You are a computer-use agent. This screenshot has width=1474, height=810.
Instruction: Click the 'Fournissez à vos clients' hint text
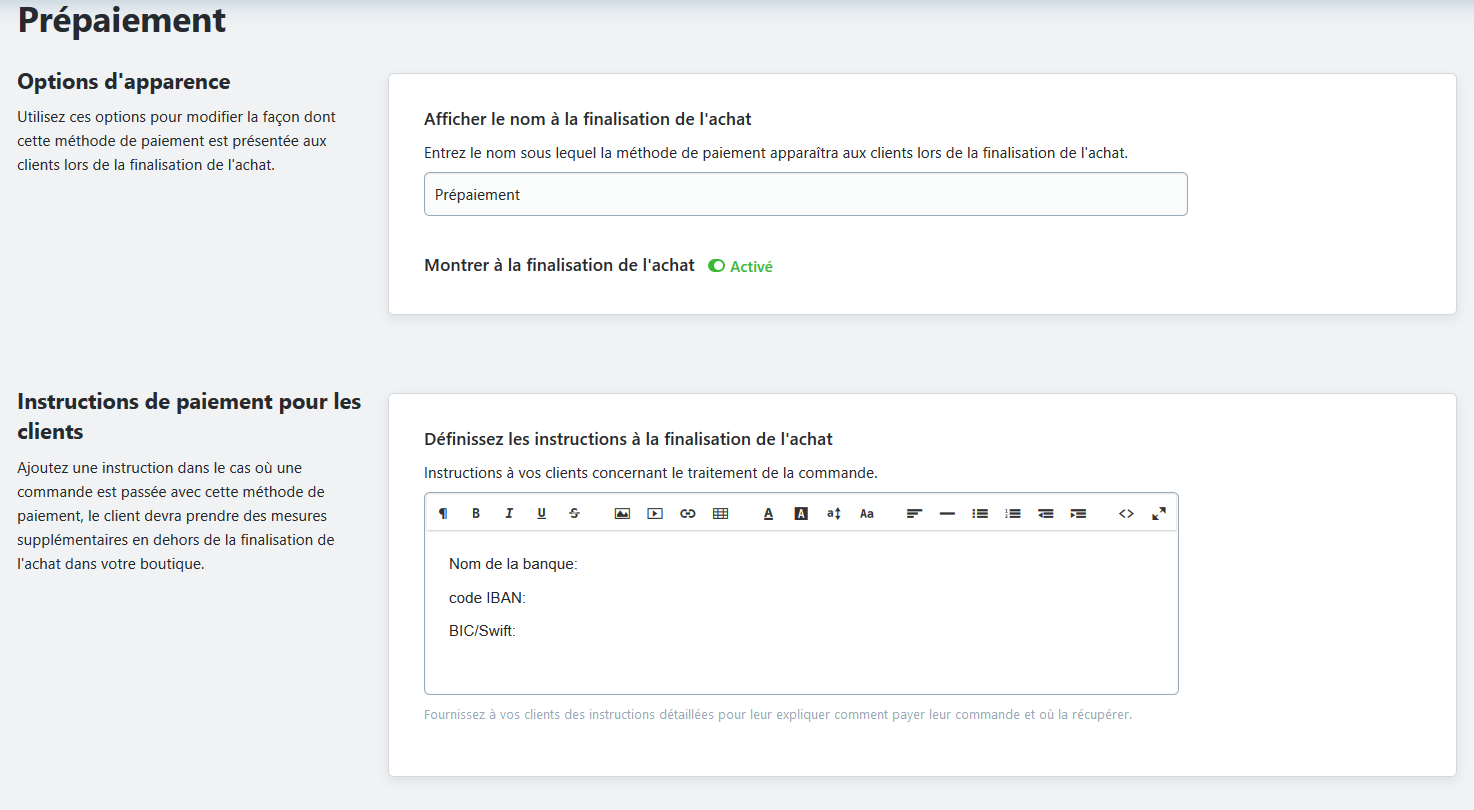click(778, 715)
